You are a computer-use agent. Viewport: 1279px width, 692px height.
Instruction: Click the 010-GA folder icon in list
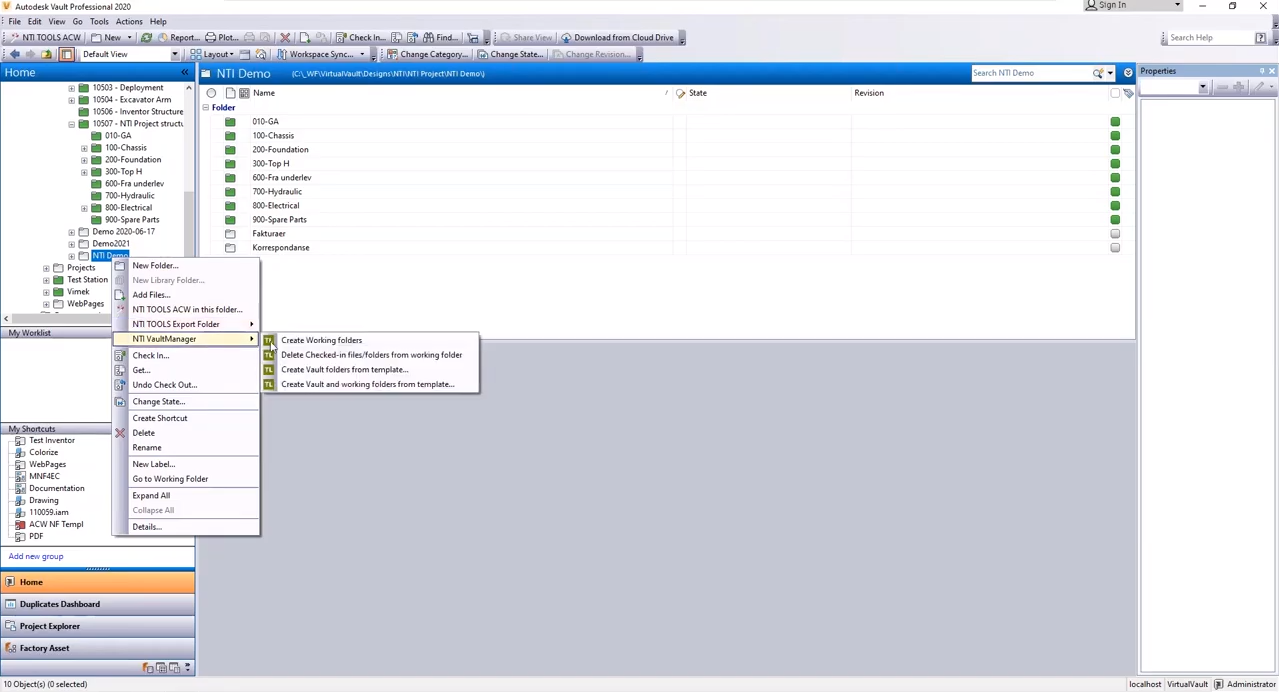pos(230,122)
